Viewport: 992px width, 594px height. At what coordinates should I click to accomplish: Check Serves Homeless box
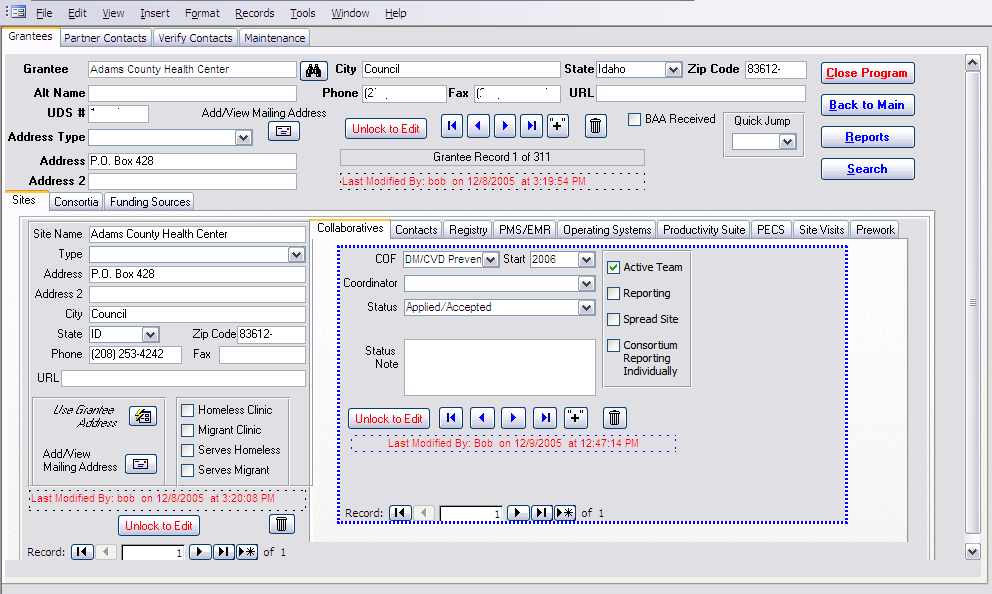pyautogui.click(x=187, y=450)
